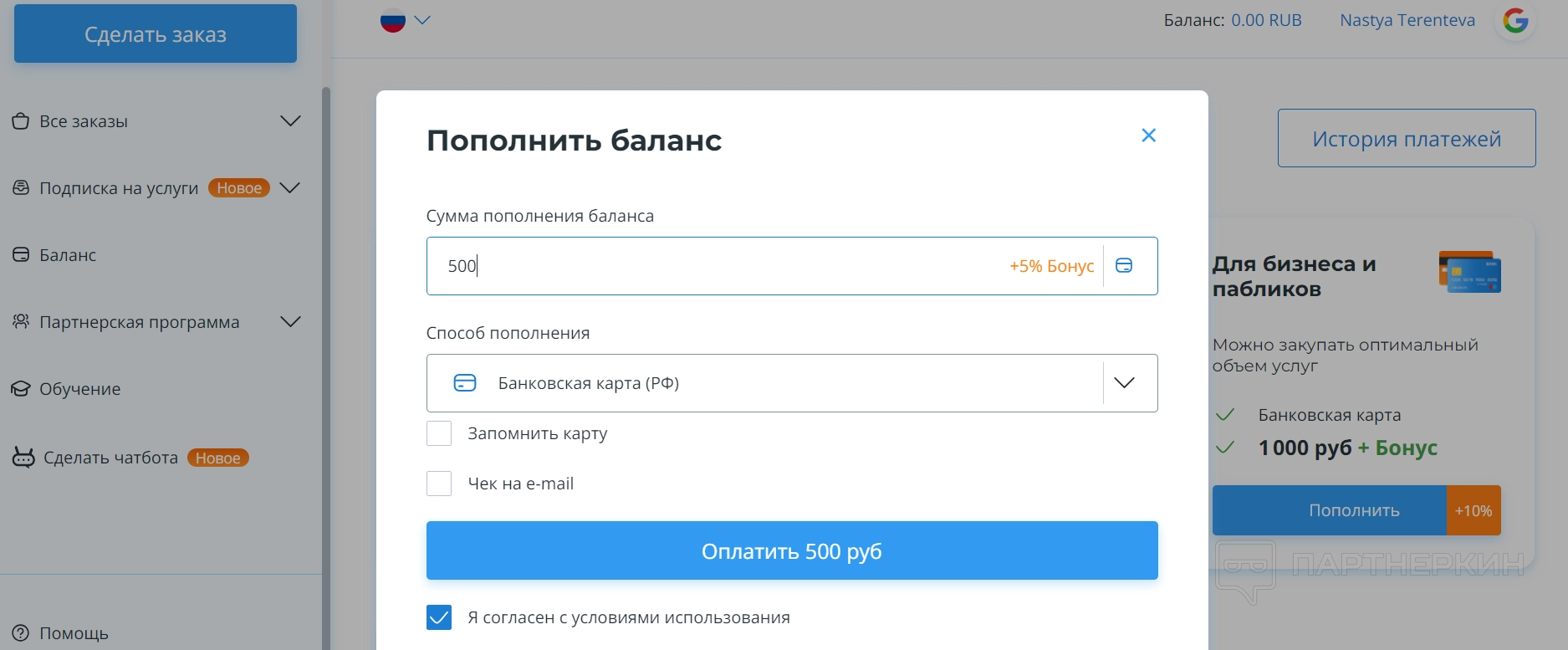This screenshot has width=1568, height=650.
Task: Enable the Запомнить карту checkbox
Action: pos(439,433)
